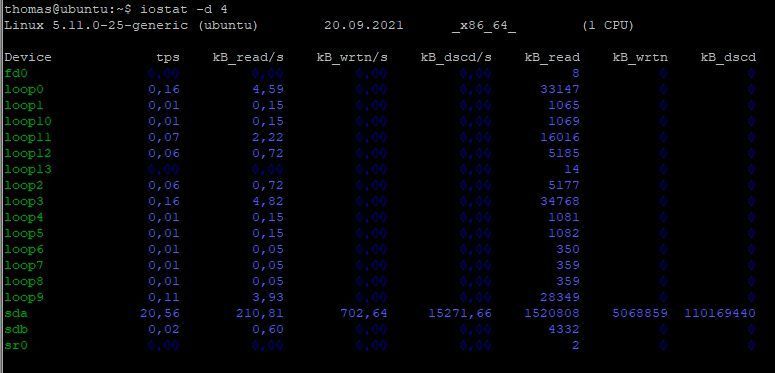Image resolution: width=775 pixels, height=373 pixels.
Task: Click the 'kB_dscd/s' column header
Action: [x=456, y=58]
